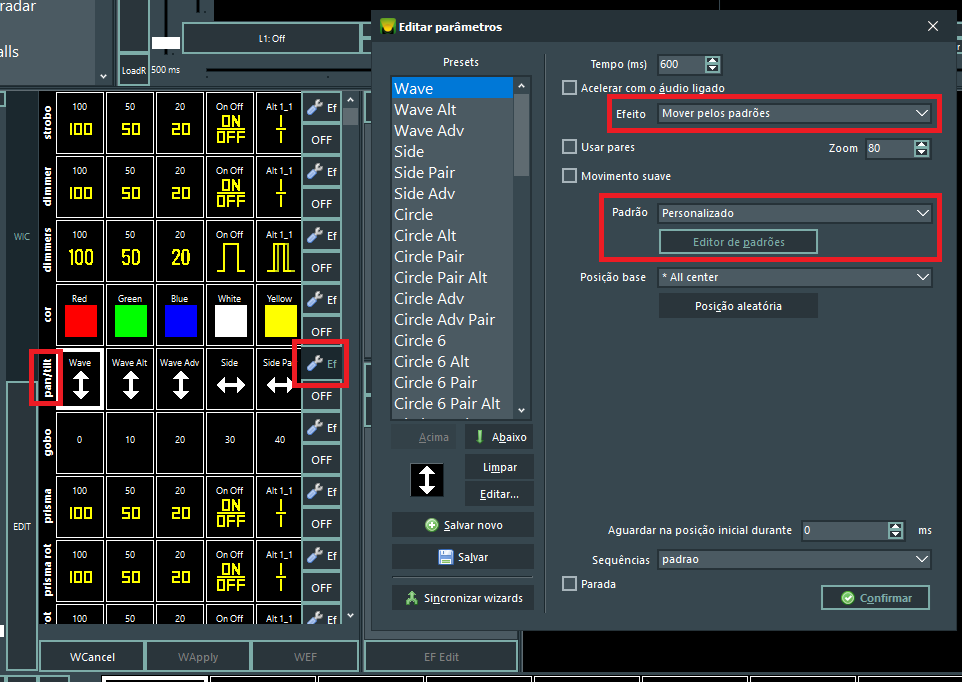
Task: Click the arrow pattern preview icon beside Limpar
Action: click(427, 479)
